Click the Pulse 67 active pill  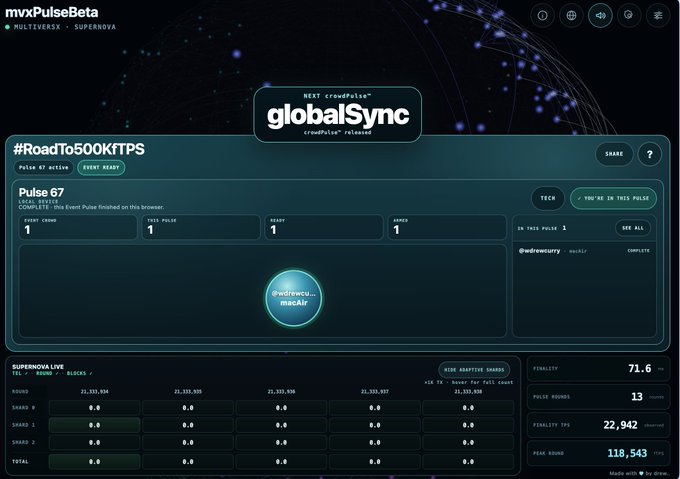click(43, 168)
